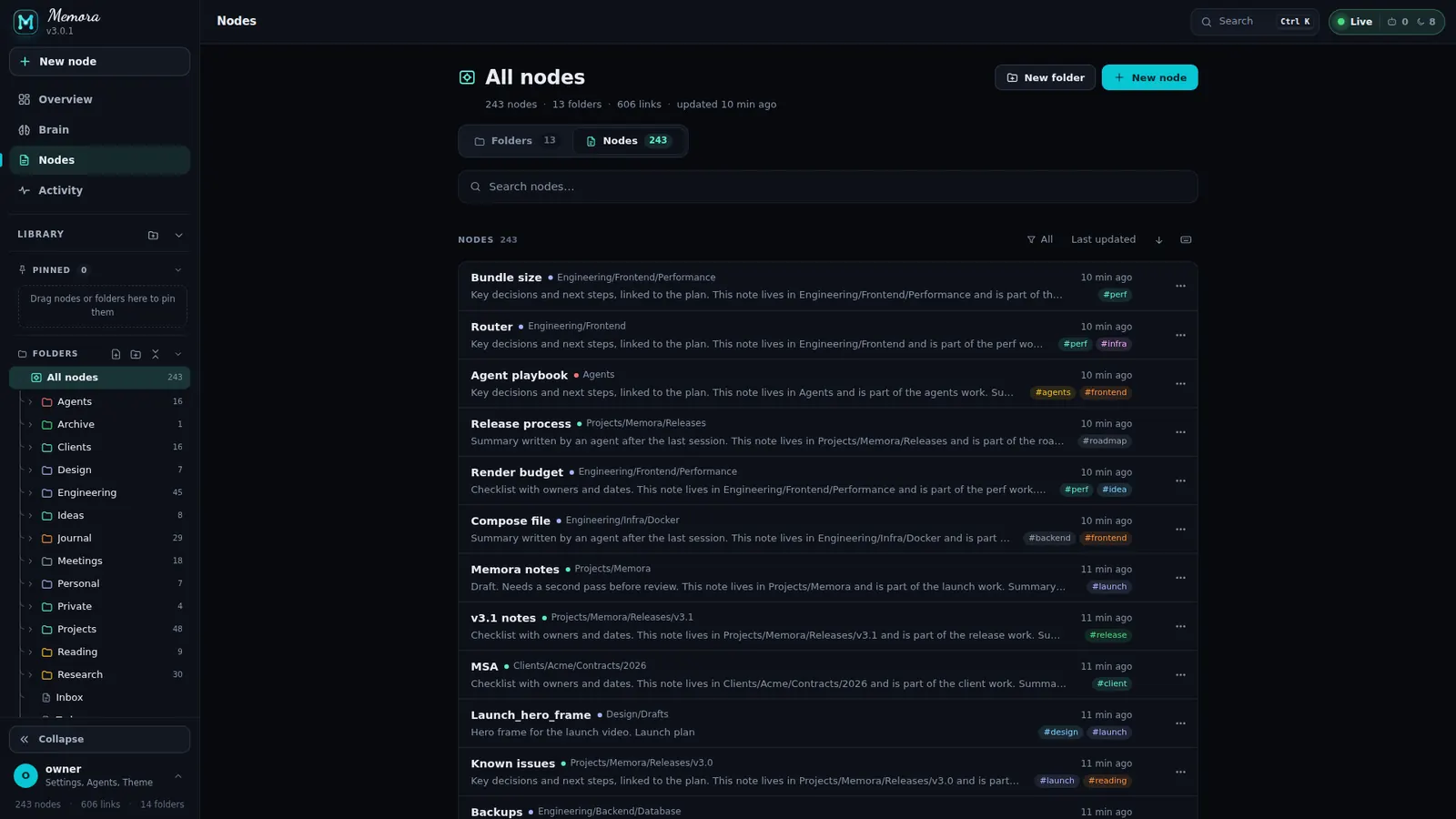Toggle sort direction arrow next to Last updated
The width and height of the screenshot is (1456, 819).
(1158, 240)
